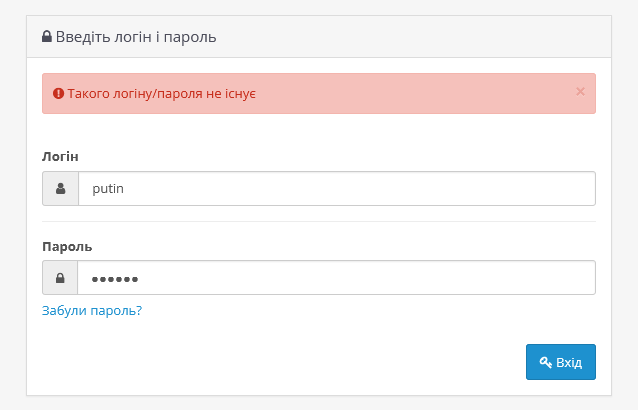Click on the entered text putin
The image size is (638, 410).
point(108,188)
